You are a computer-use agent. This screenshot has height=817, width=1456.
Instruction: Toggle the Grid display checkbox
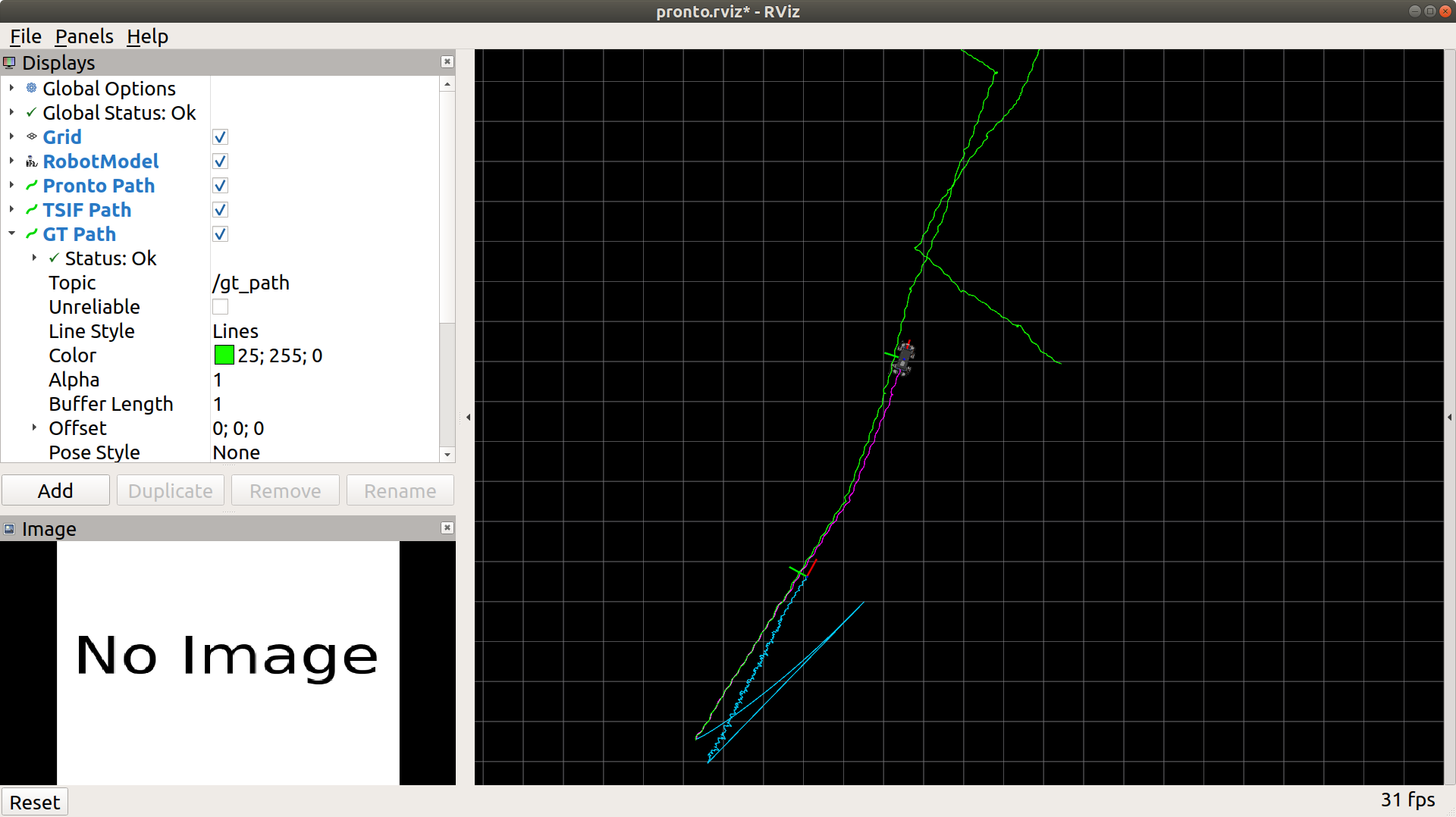pyautogui.click(x=220, y=137)
